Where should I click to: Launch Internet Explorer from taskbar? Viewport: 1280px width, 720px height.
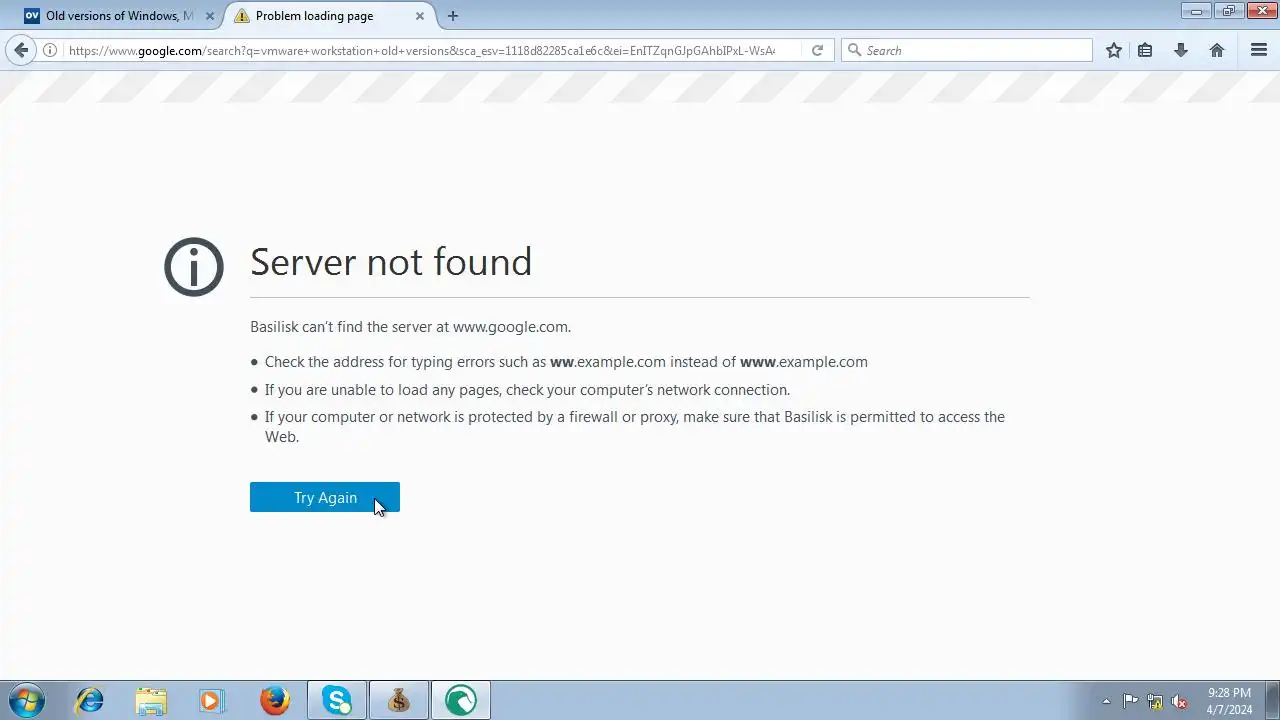coord(90,700)
